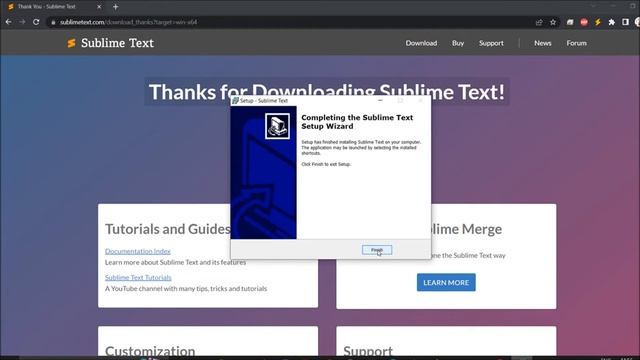The image size is (640, 360).
Task: Click the LEARN MORE button
Action: pyautogui.click(x=446, y=282)
